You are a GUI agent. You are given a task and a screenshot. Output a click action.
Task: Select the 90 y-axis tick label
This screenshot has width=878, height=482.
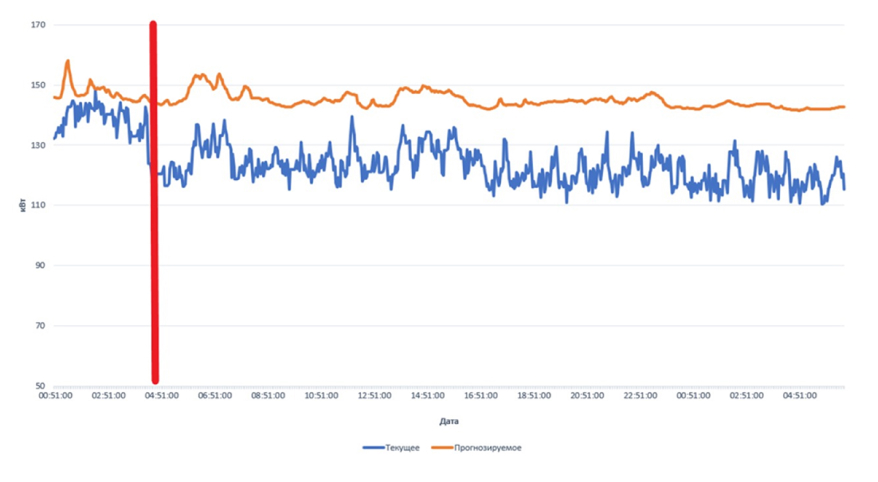click(x=41, y=265)
